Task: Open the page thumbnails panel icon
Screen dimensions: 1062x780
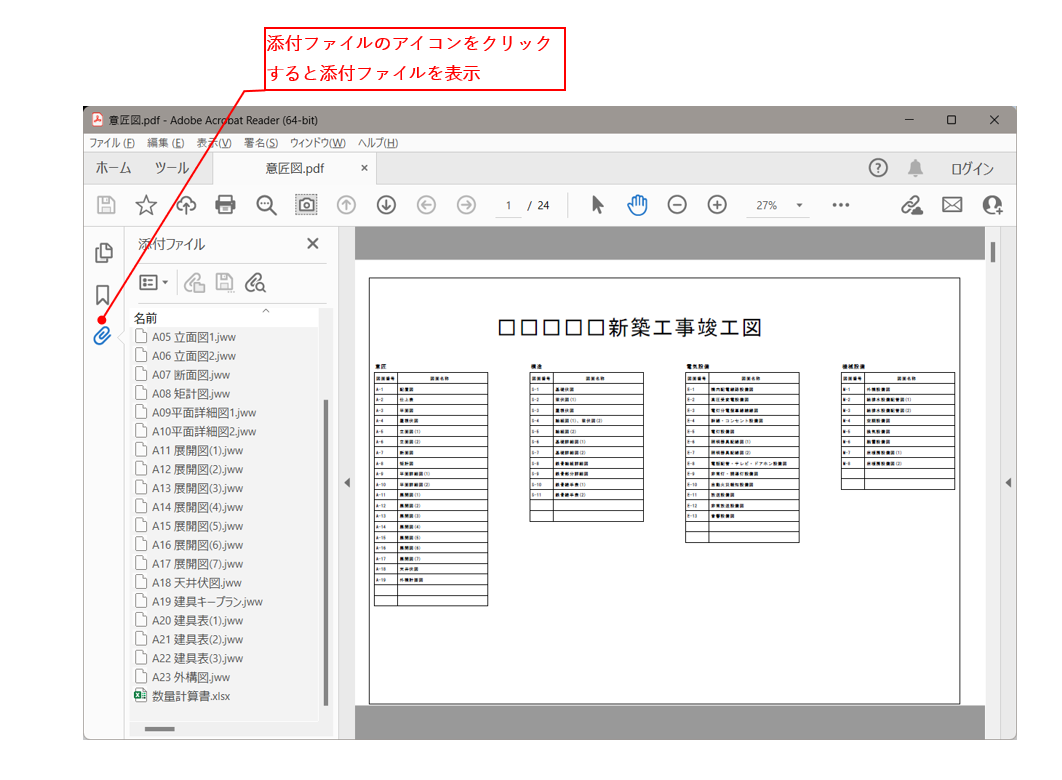Action: tap(102, 253)
